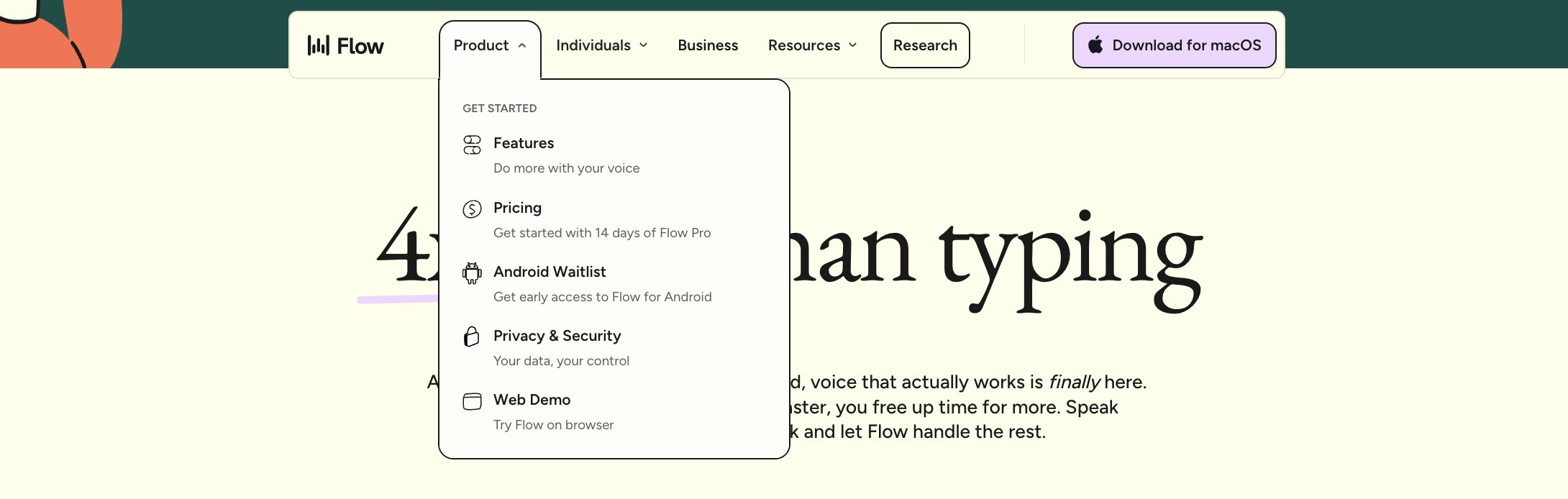1568x499 pixels.
Task: Open the Business page
Action: pyautogui.click(x=708, y=45)
